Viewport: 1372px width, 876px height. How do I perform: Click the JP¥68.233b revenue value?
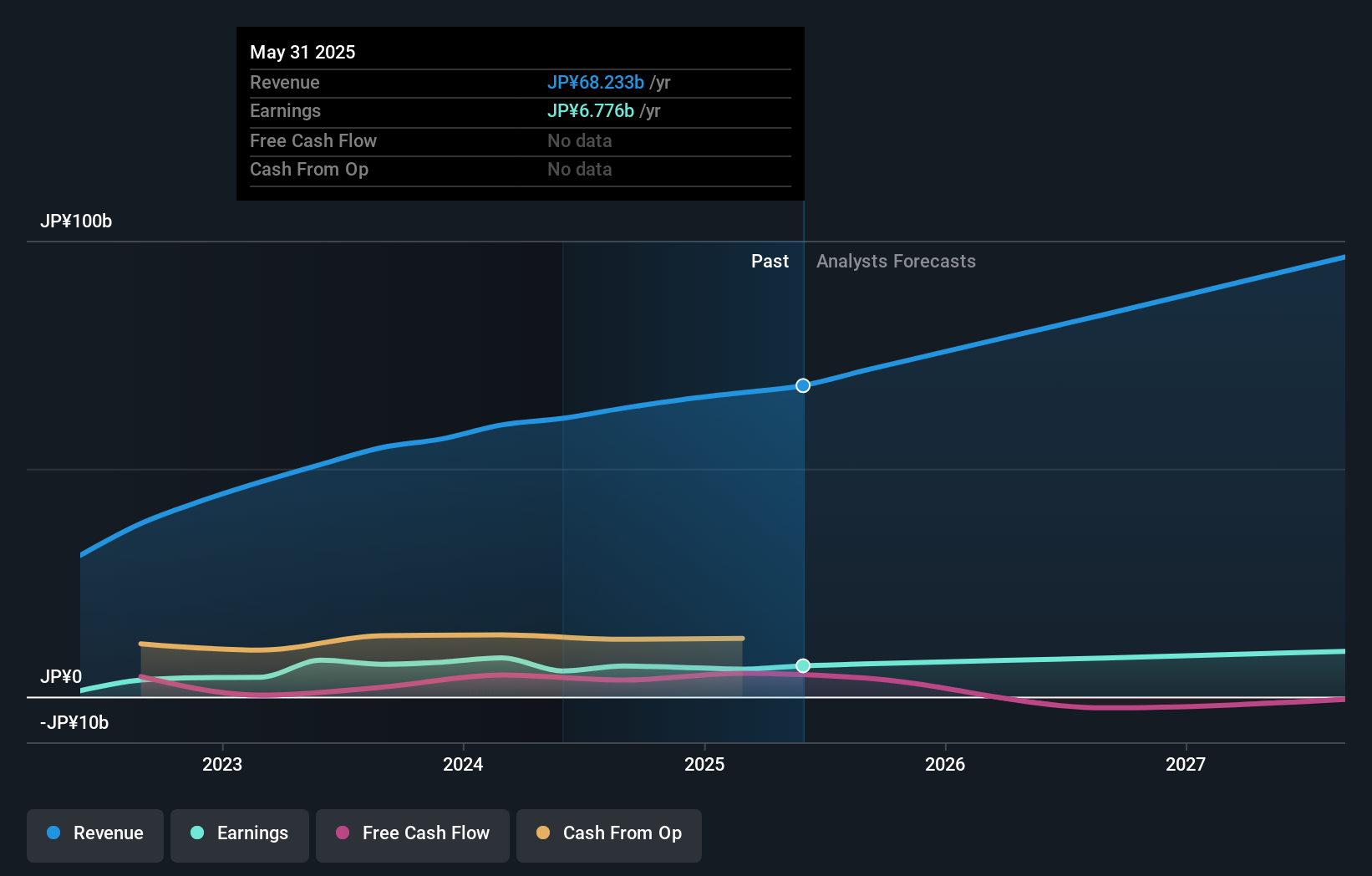[x=596, y=82]
